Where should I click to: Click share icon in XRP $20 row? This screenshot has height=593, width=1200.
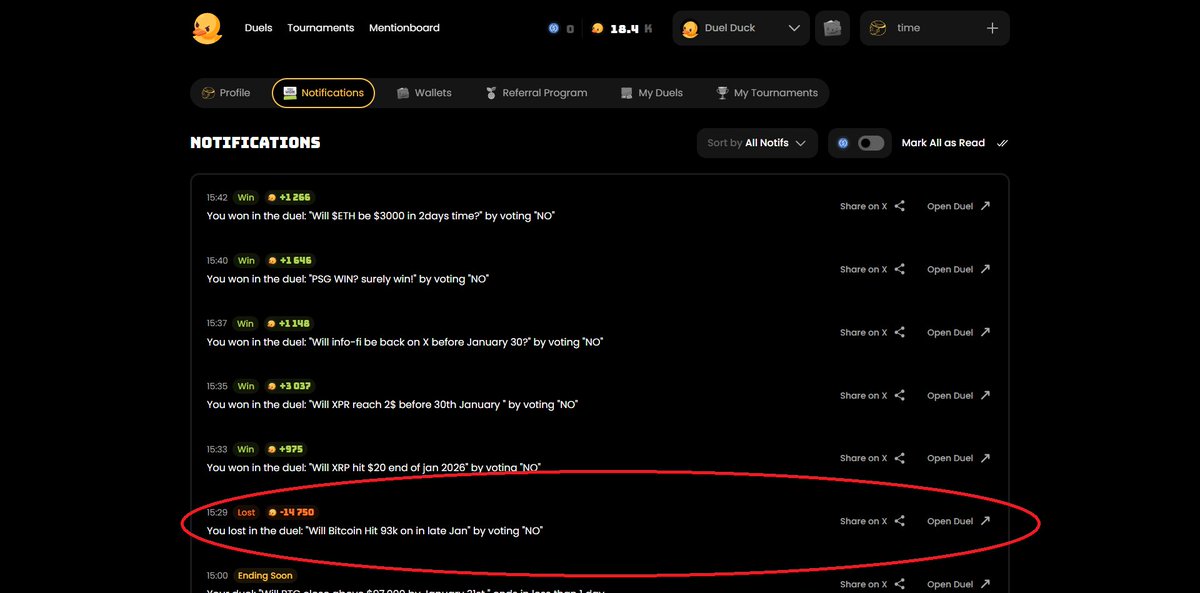click(900, 458)
